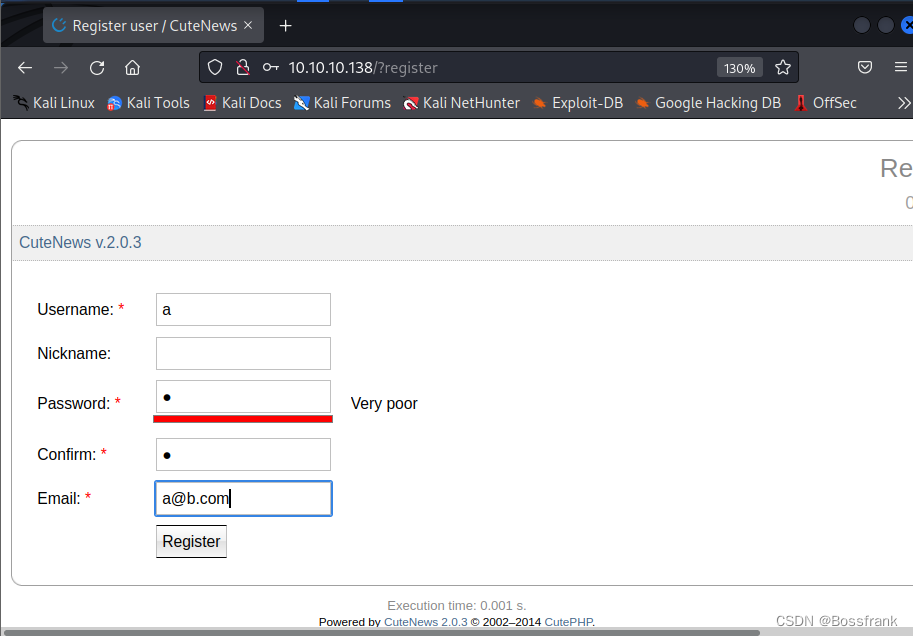Open the Kali Tools bookmark
The image size is (913, 636).
coord(148,103)
